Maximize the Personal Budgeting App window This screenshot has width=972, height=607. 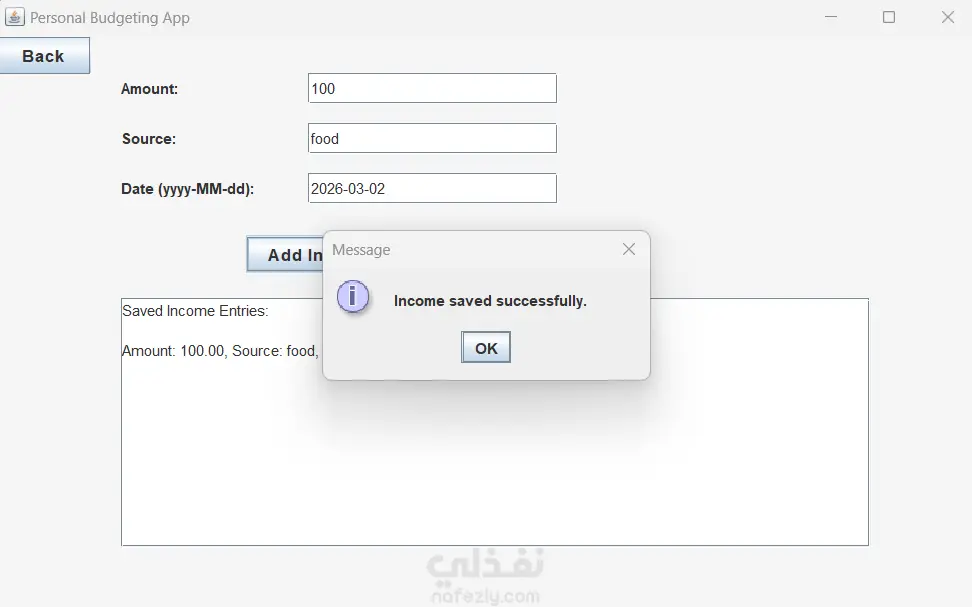coord(889,17)
